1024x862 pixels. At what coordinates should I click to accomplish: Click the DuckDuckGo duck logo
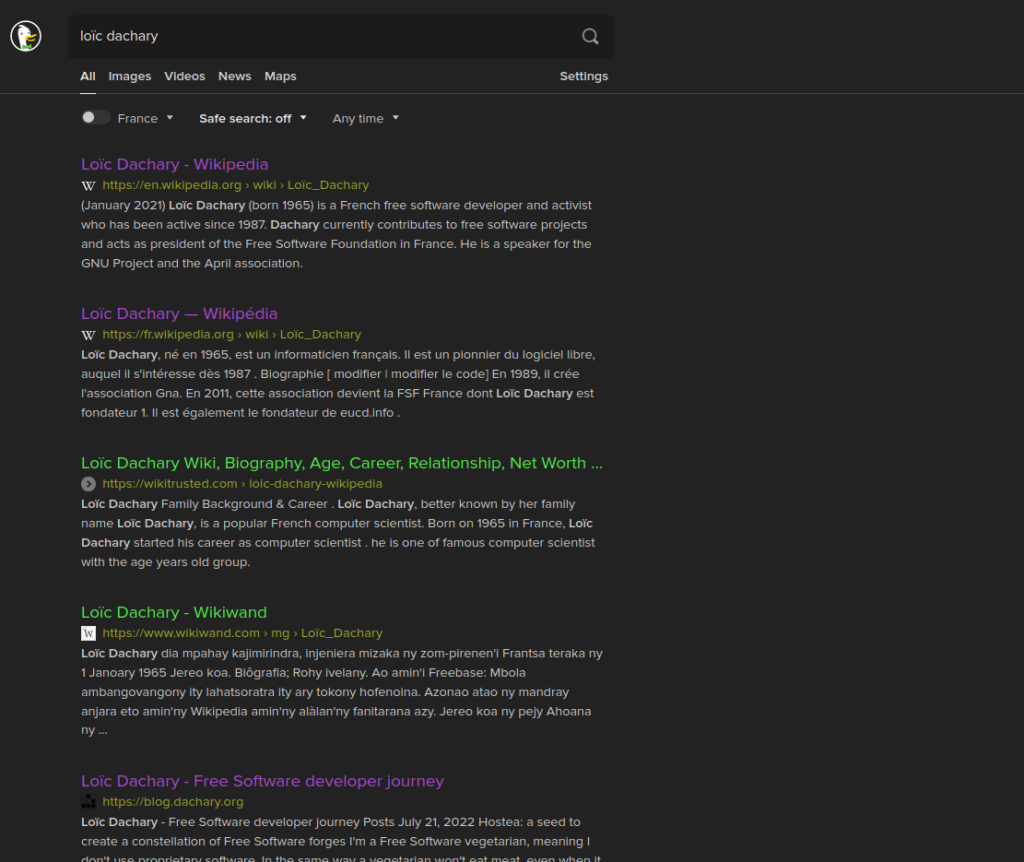coord(26,36)
